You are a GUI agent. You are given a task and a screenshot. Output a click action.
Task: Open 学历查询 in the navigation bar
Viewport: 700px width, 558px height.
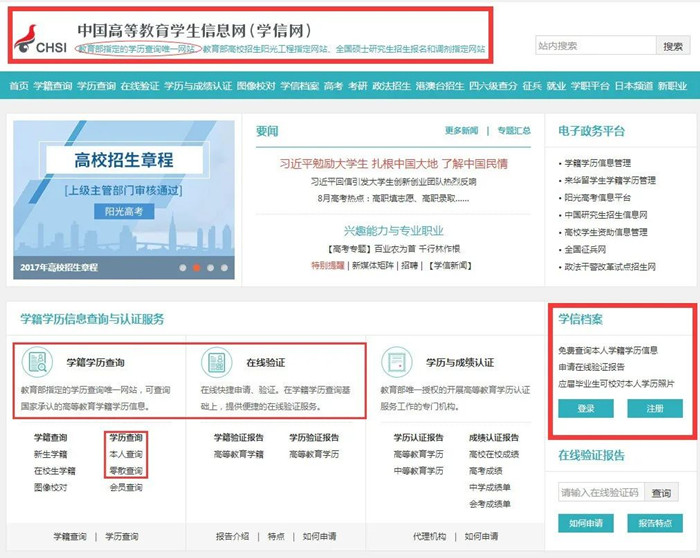[x=96, y=86]
